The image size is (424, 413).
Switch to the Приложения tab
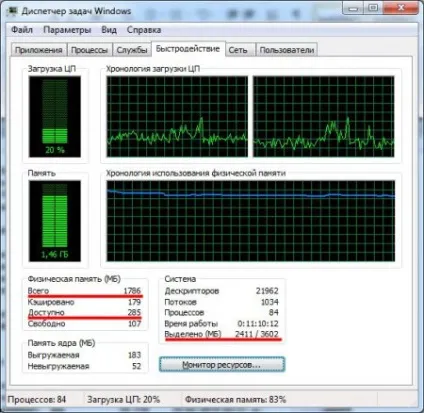coord(39,50)
